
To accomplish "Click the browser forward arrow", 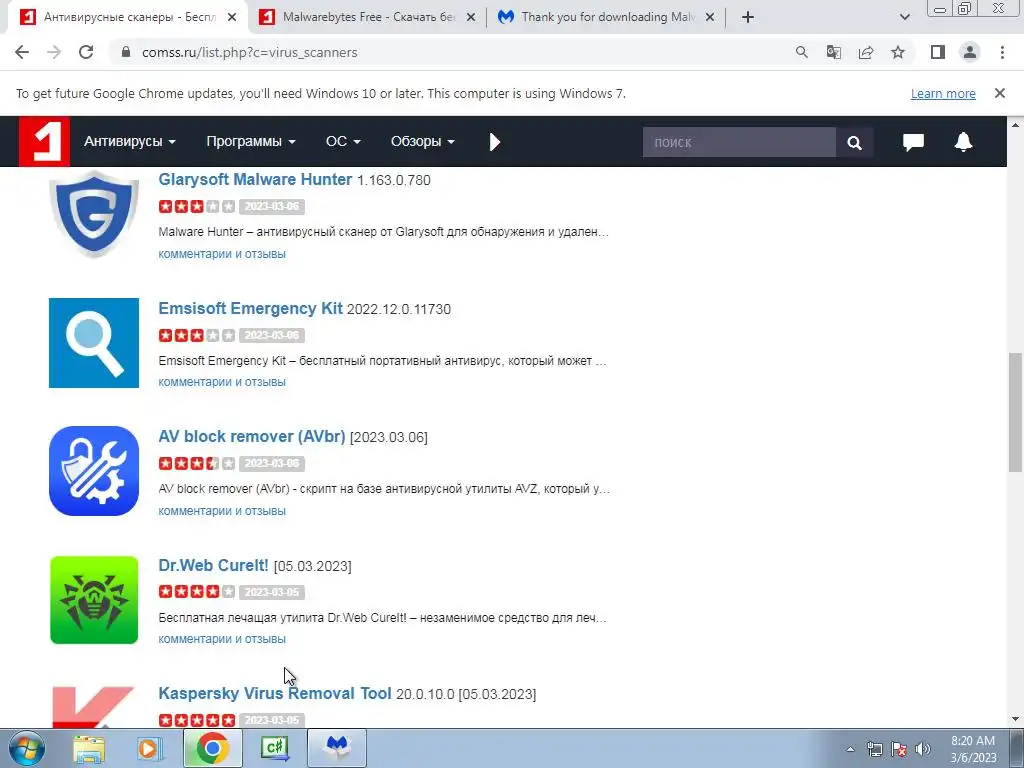I will coord(54,52).
